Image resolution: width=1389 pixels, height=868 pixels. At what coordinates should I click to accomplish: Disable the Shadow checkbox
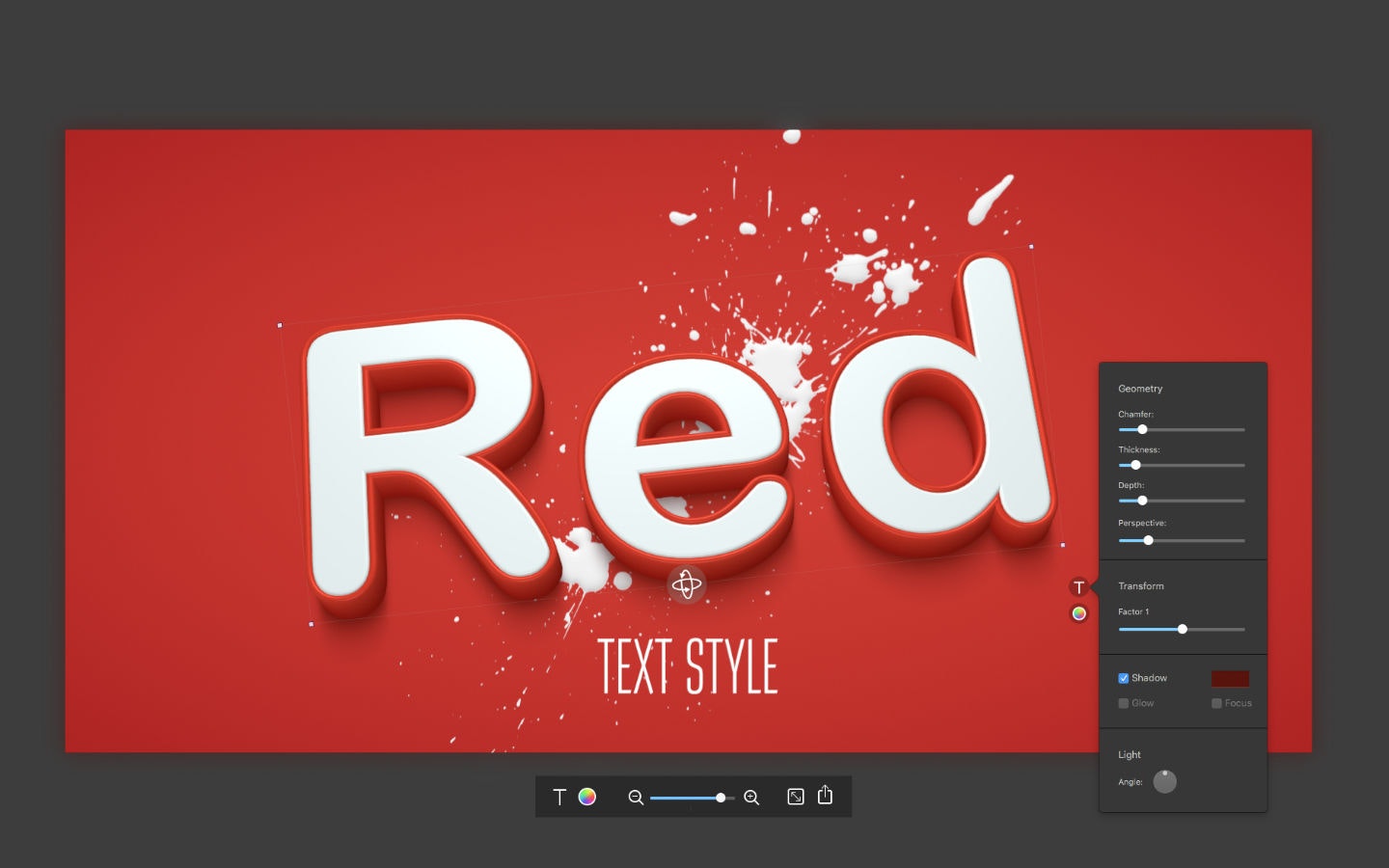[1124, 678]
